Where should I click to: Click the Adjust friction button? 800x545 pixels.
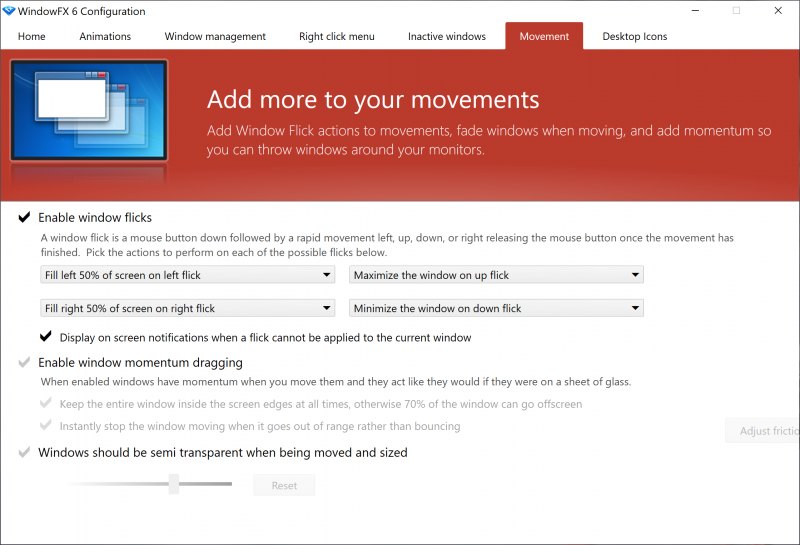point(763,431)
